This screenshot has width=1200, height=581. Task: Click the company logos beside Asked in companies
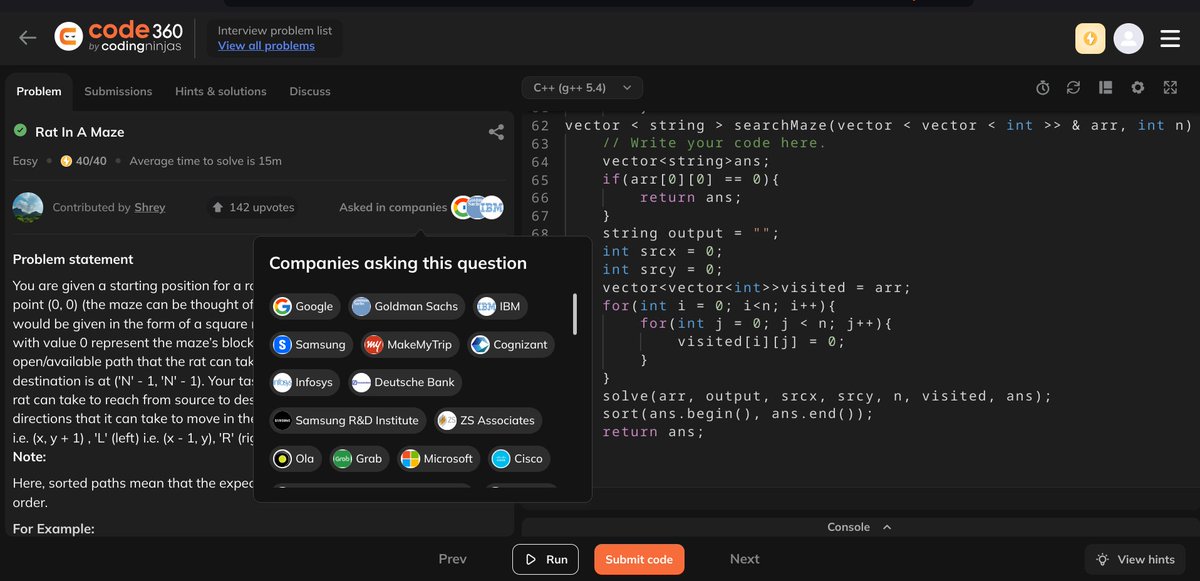477,207
